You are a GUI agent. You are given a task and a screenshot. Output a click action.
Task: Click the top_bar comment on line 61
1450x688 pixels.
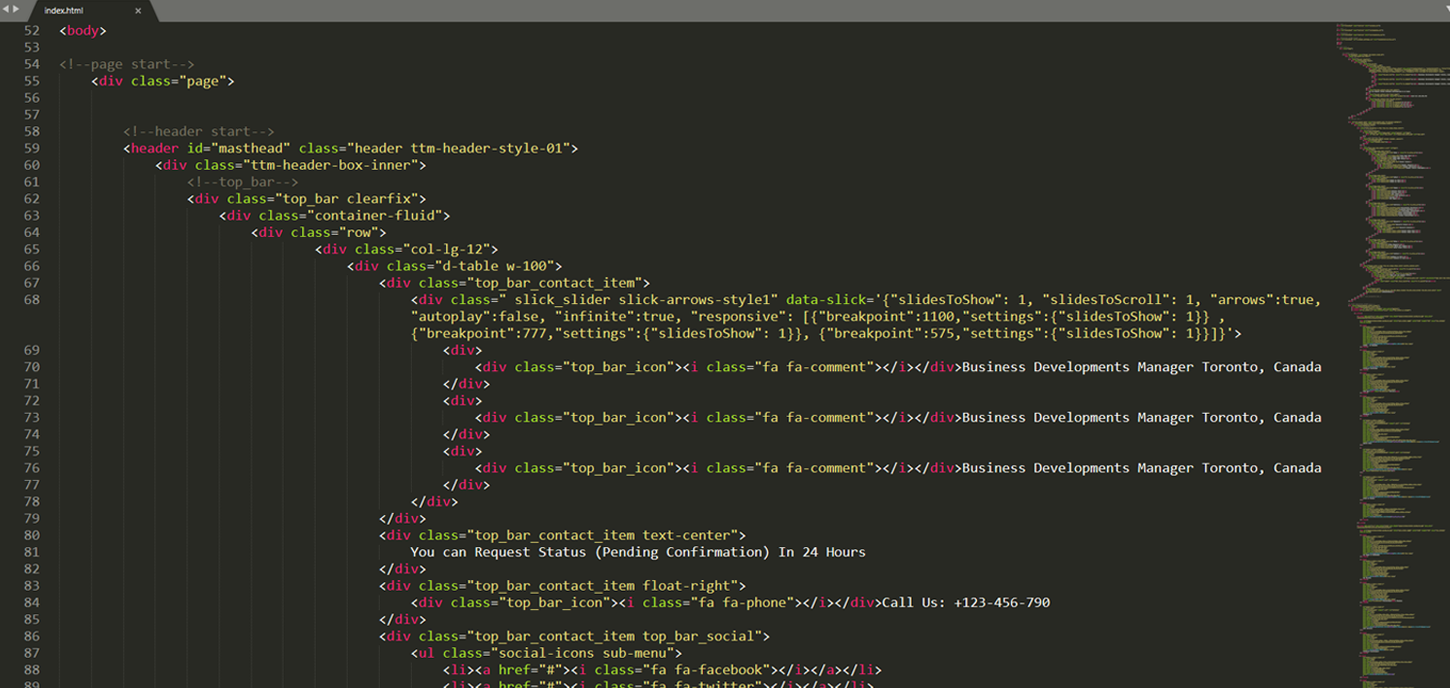tap(243, 182)
